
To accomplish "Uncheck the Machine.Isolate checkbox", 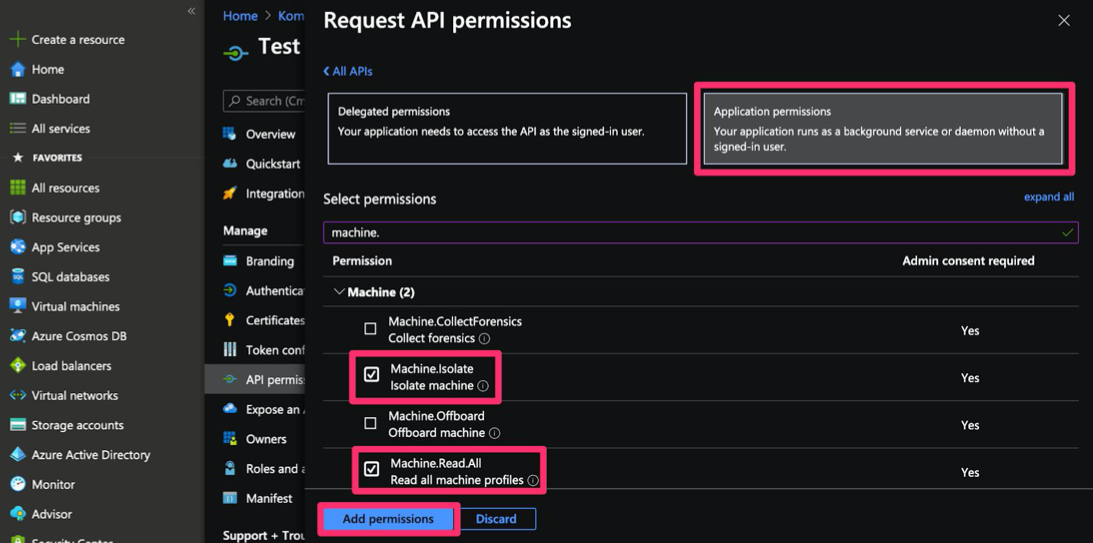I will pyautogui.click(x=372, y=375).
